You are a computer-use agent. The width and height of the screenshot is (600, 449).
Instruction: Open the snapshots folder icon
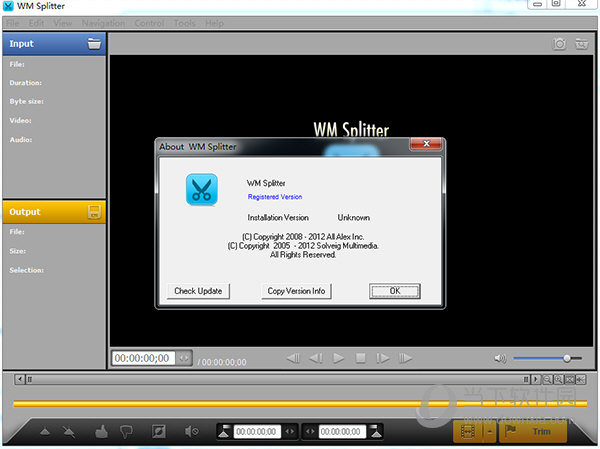coord(582,44)
